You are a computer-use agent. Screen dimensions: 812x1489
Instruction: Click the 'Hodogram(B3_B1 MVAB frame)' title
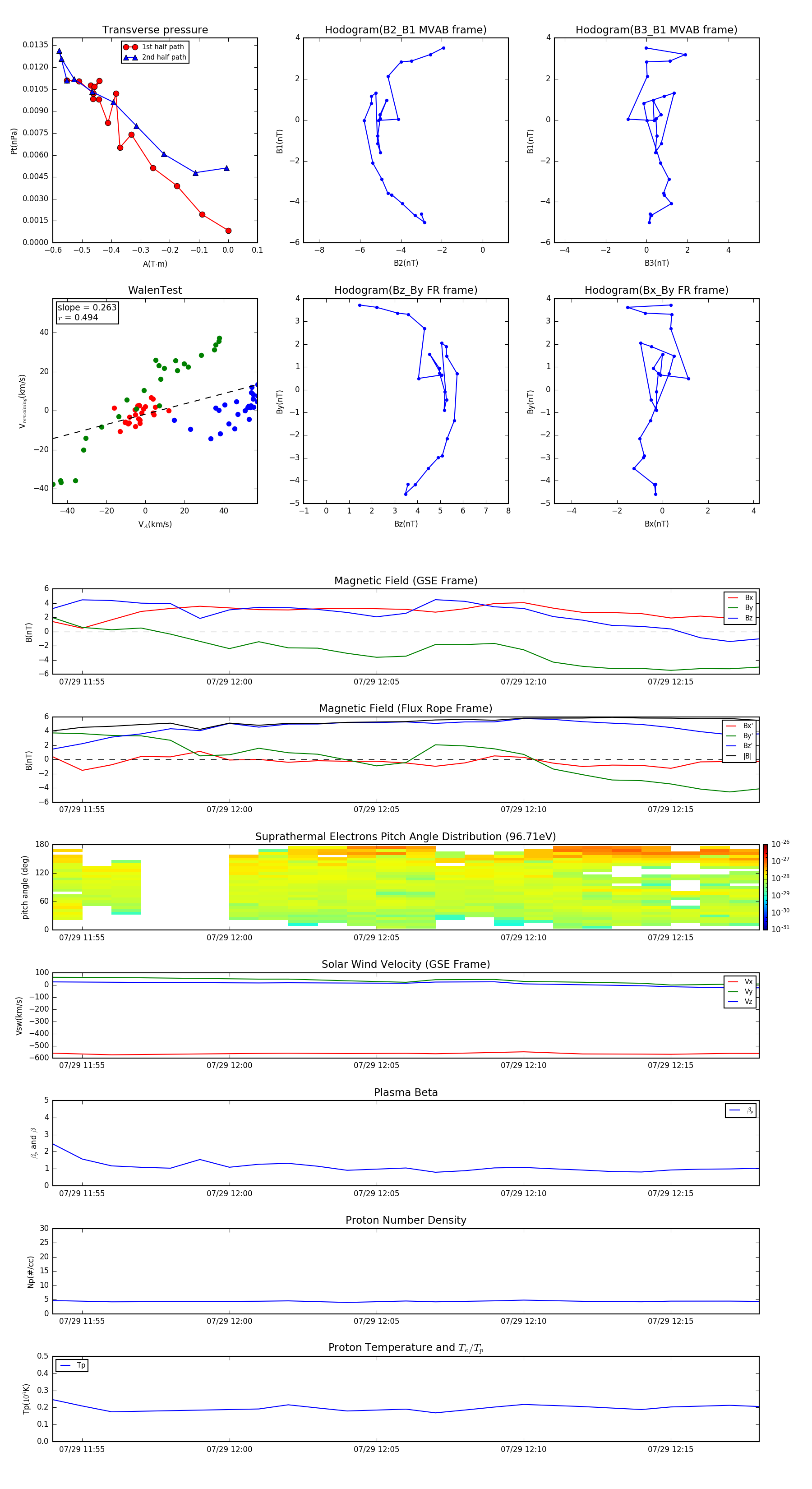tap(656, 30)
